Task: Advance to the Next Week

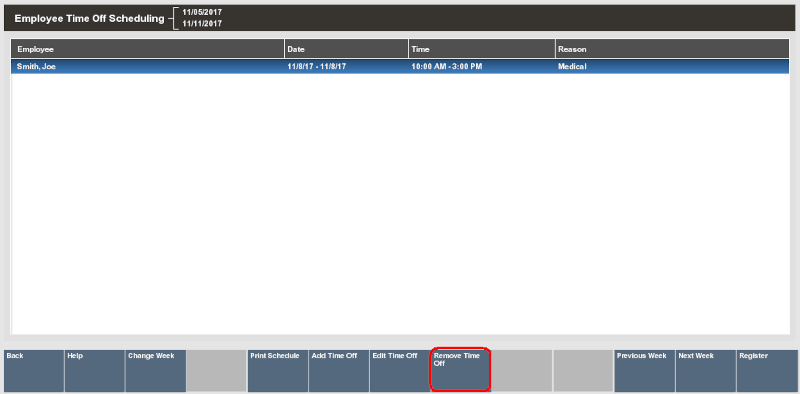Action: tap(705, 371)
